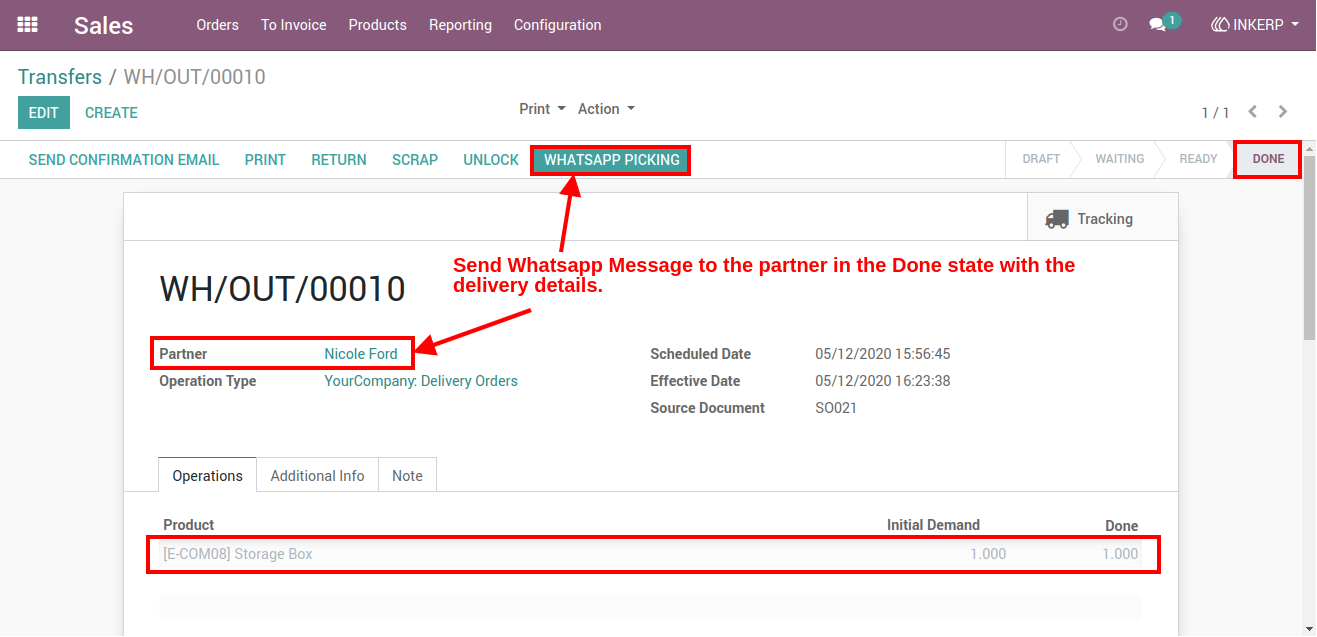Select the Ready status stage
1317x637 pixels.
tap(1198, 159)
